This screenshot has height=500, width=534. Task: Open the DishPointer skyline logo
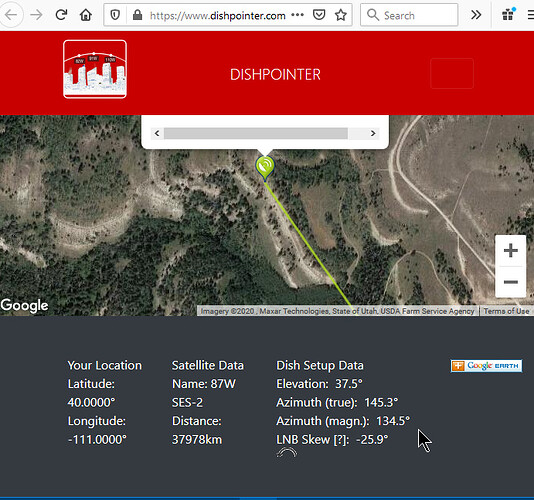[x=95, y=69]
